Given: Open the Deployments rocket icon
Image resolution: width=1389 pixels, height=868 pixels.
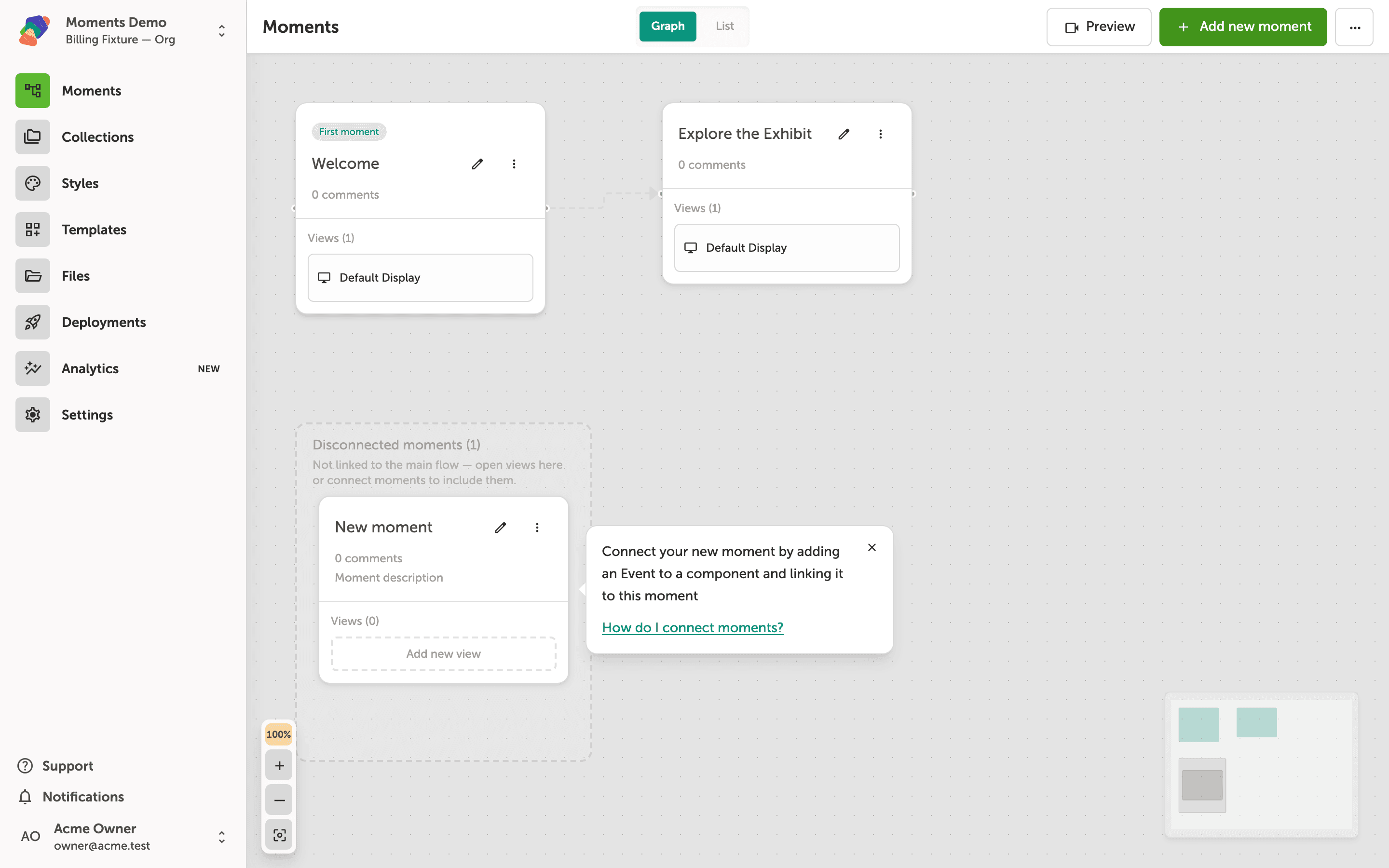Looking at the screenshot, I should click(x=33, y=322).
